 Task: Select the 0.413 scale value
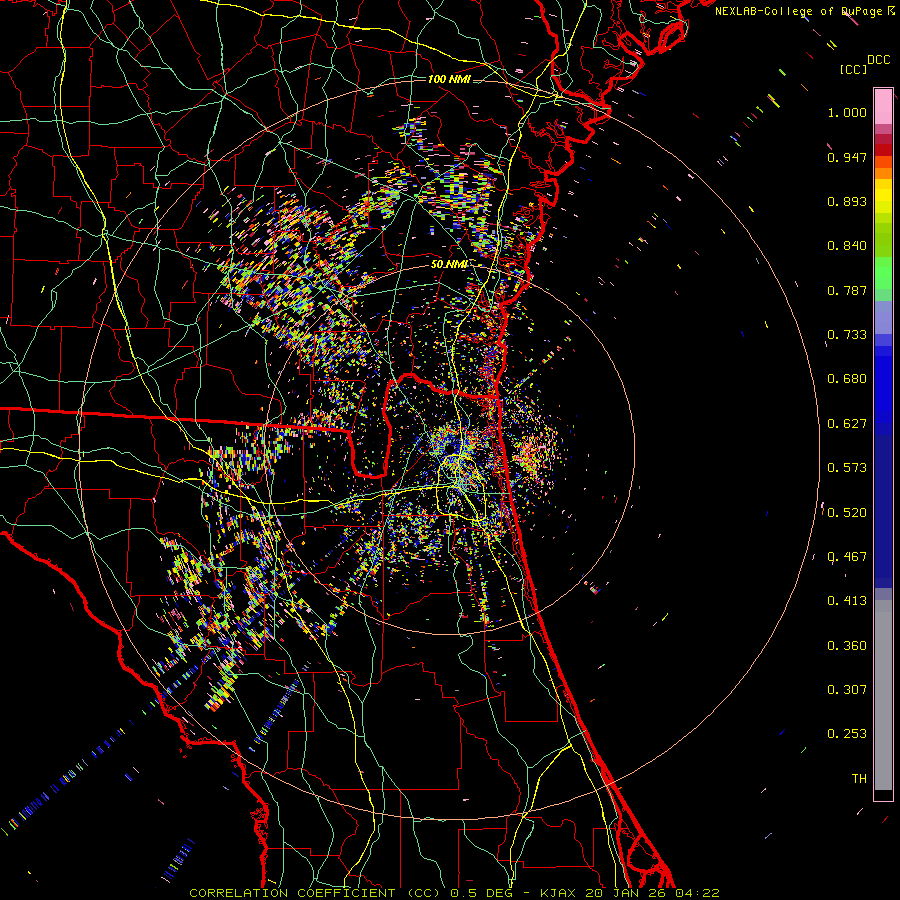pos(847,601)
